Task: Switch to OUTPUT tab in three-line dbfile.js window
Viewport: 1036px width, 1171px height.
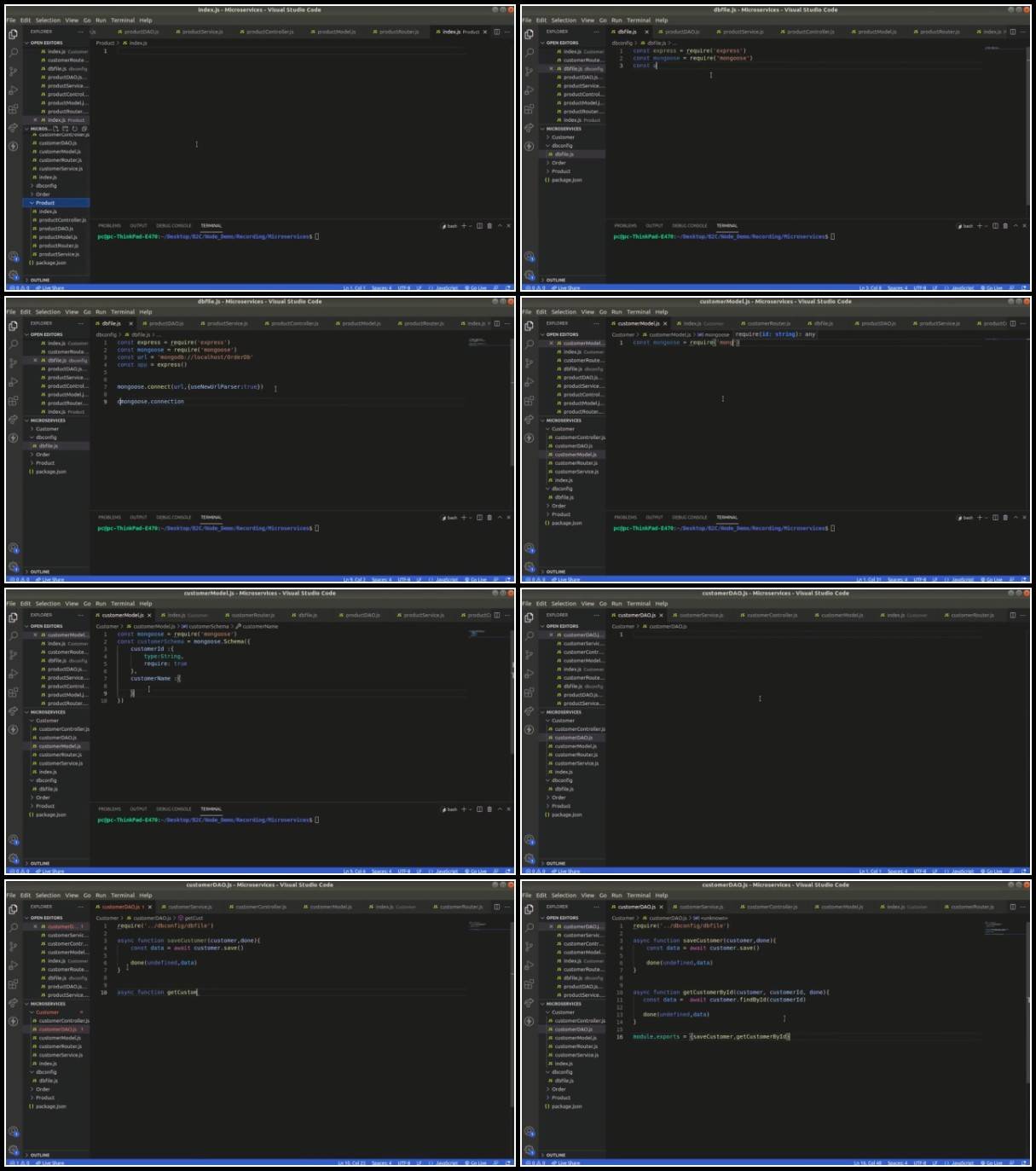Action: coord(654,226)
